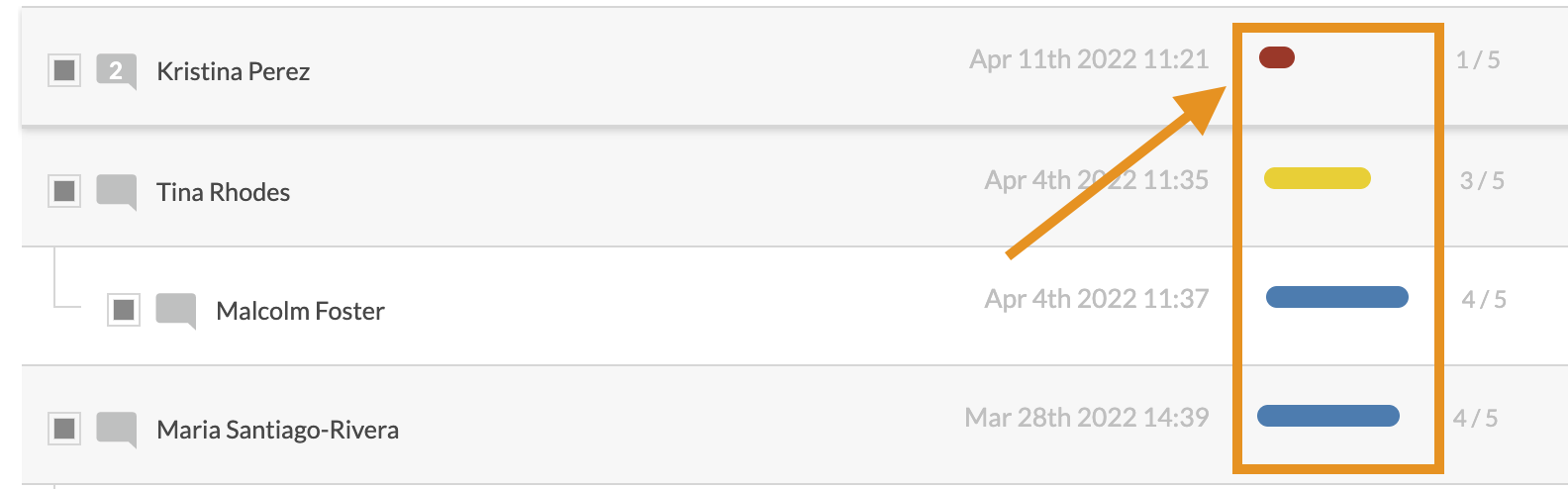Open Maria Santiago-Rivera's entry

pyautogui.click(x=278, y=431)
